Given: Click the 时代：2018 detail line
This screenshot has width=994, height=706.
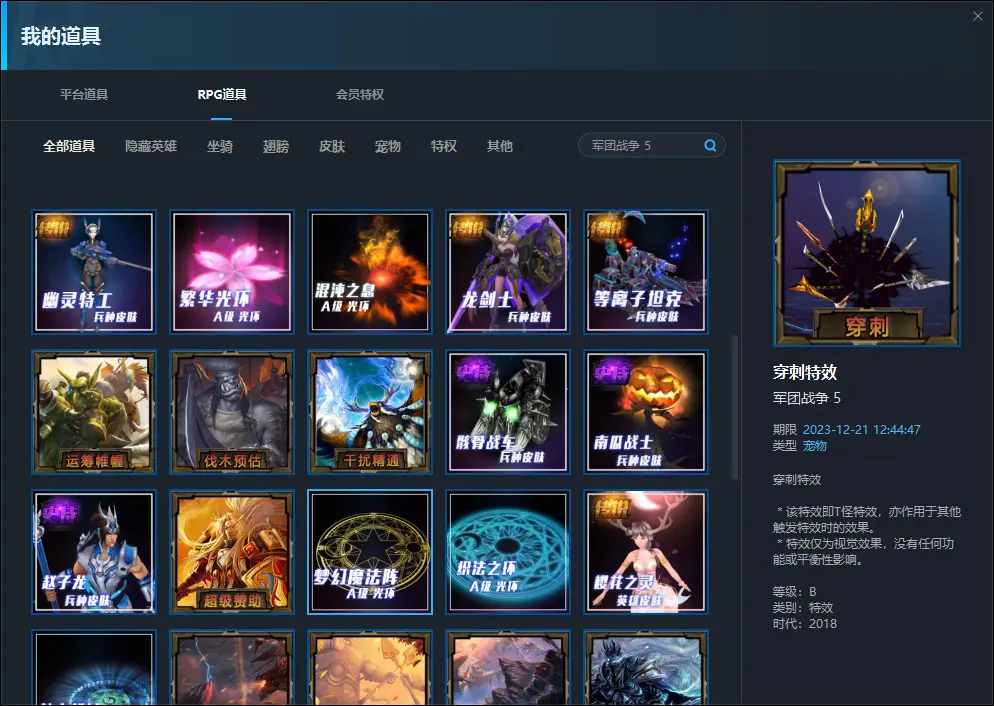Looking at the screenshot, I should (804, 624).
